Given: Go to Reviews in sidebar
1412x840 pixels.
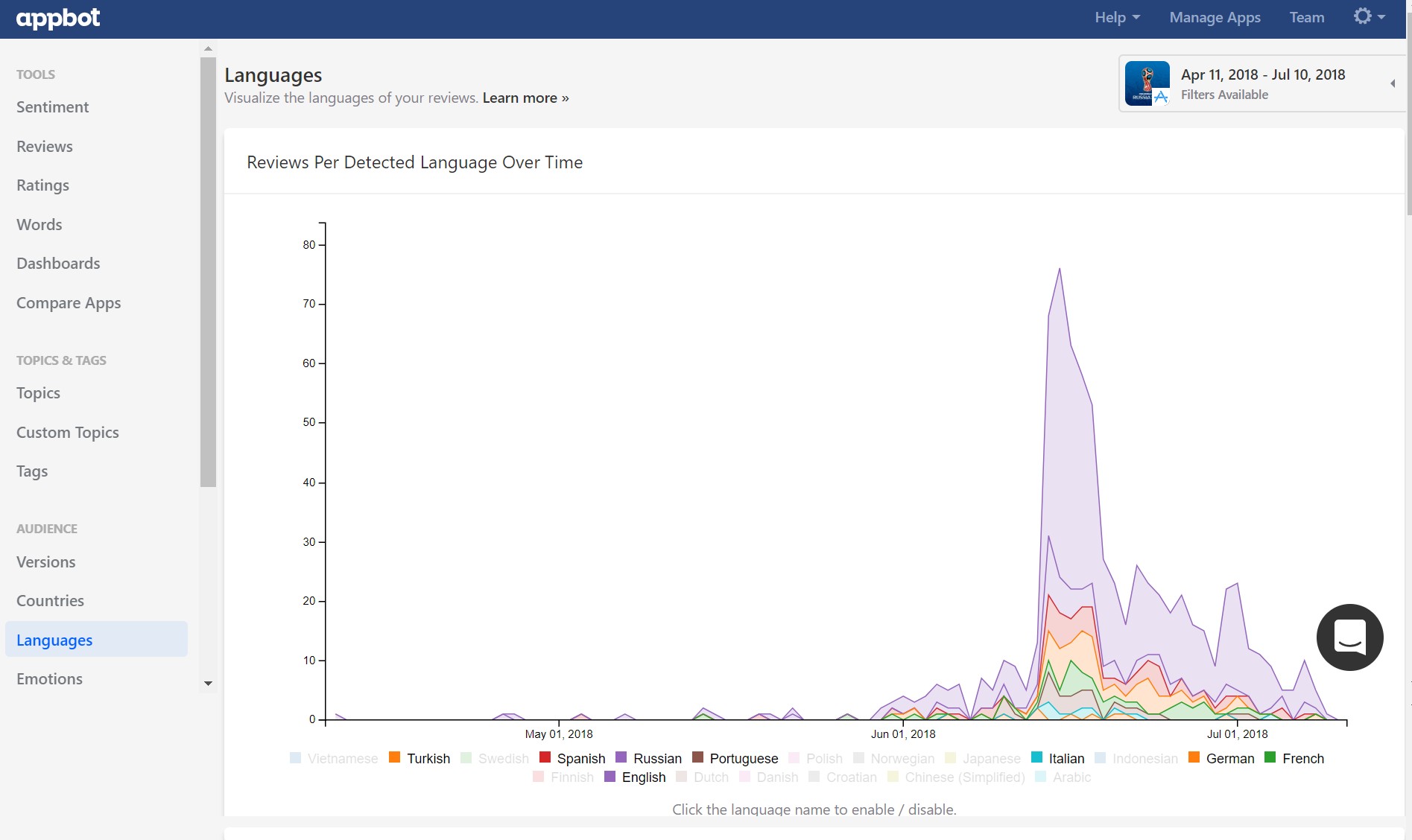Looking at the screenshot, I should [x=45, y=147].
